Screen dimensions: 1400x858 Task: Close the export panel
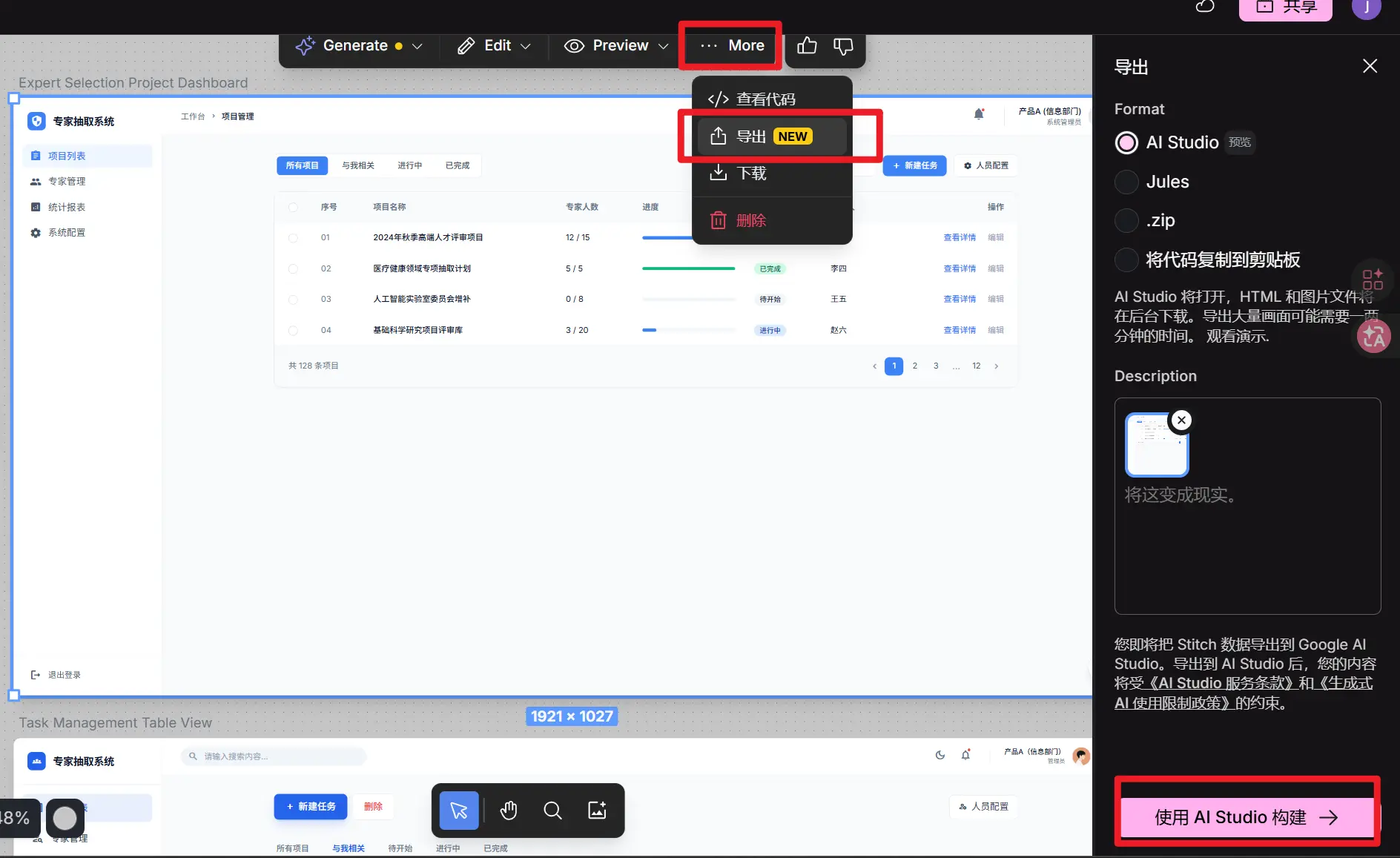coord(1370,66)
